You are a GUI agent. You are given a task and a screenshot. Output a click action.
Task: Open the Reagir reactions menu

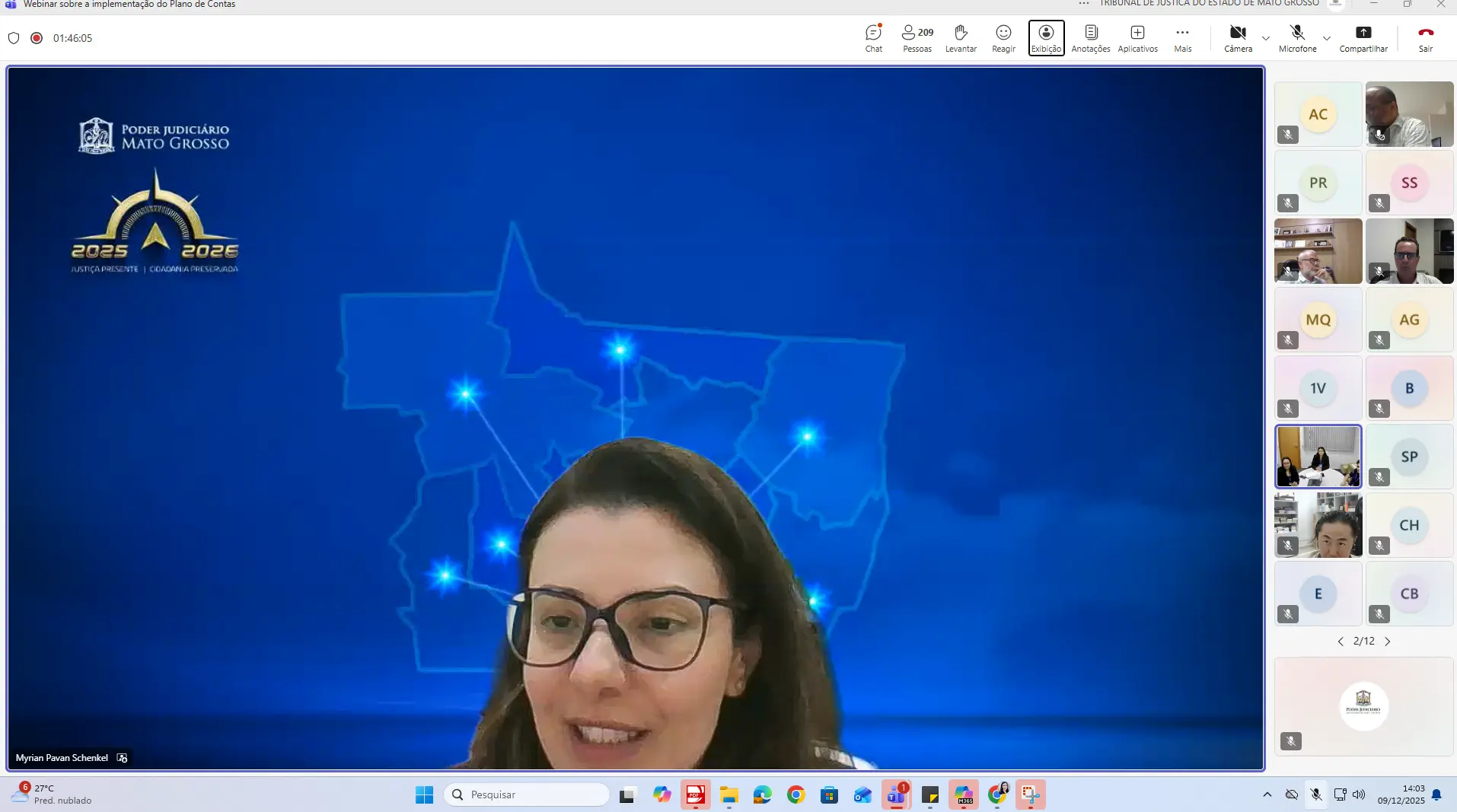point(1003,37)
